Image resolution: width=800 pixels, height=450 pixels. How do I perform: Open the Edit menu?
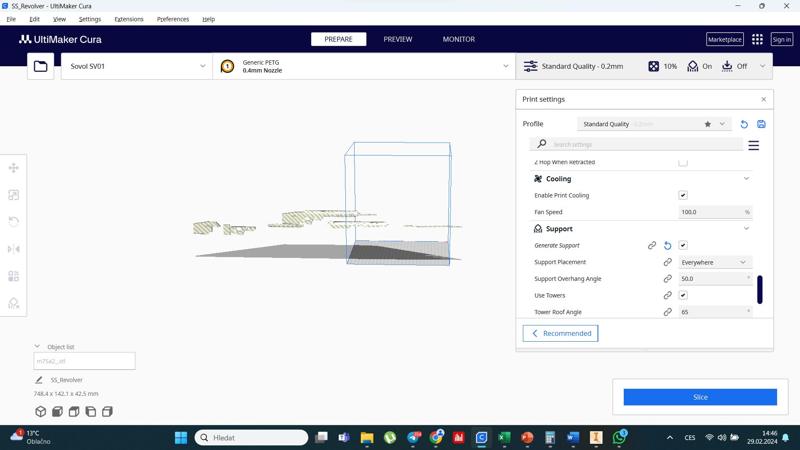point(34,19)
